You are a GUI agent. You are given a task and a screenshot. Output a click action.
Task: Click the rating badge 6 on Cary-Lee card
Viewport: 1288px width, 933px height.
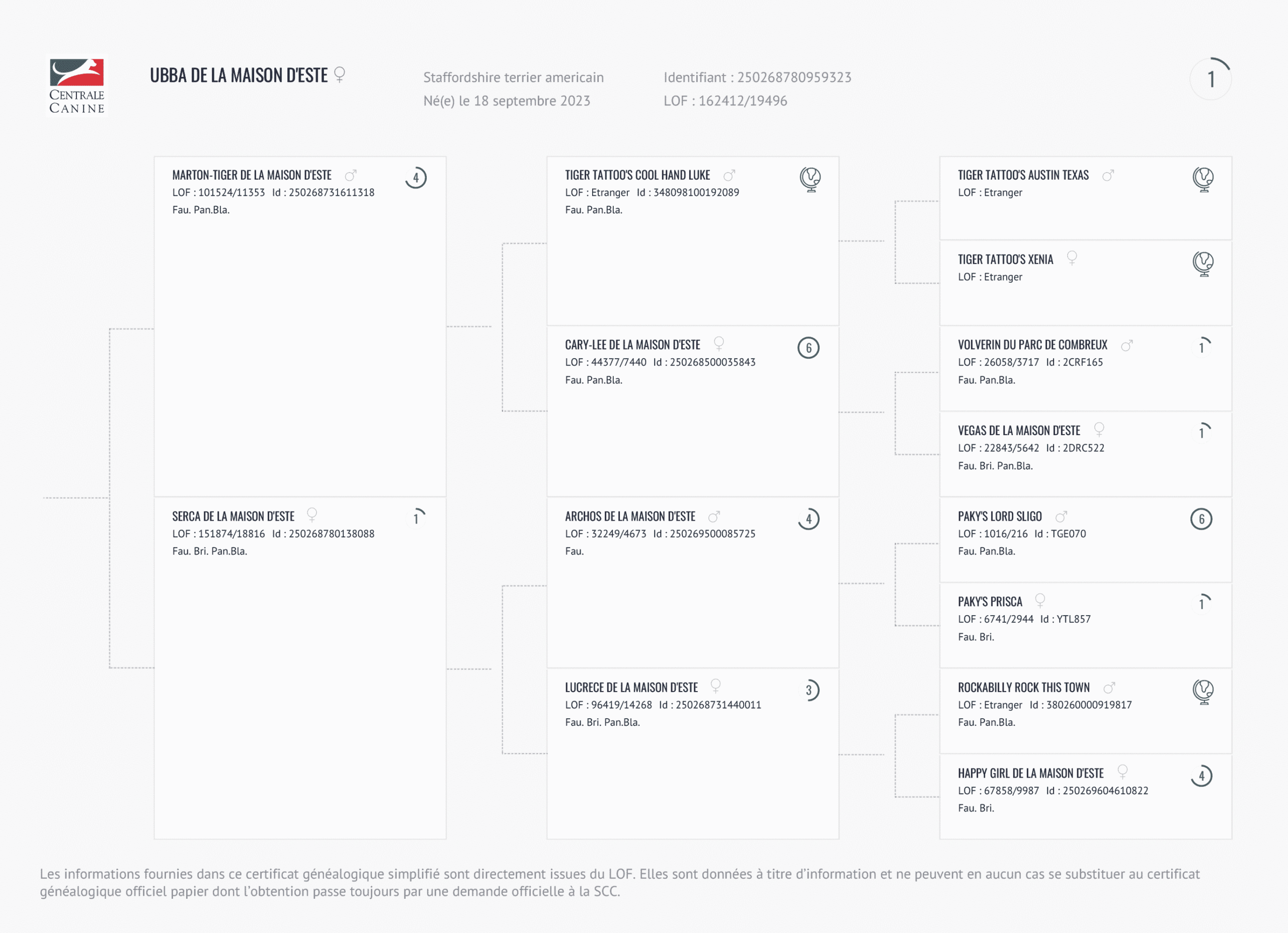(808, 348)
